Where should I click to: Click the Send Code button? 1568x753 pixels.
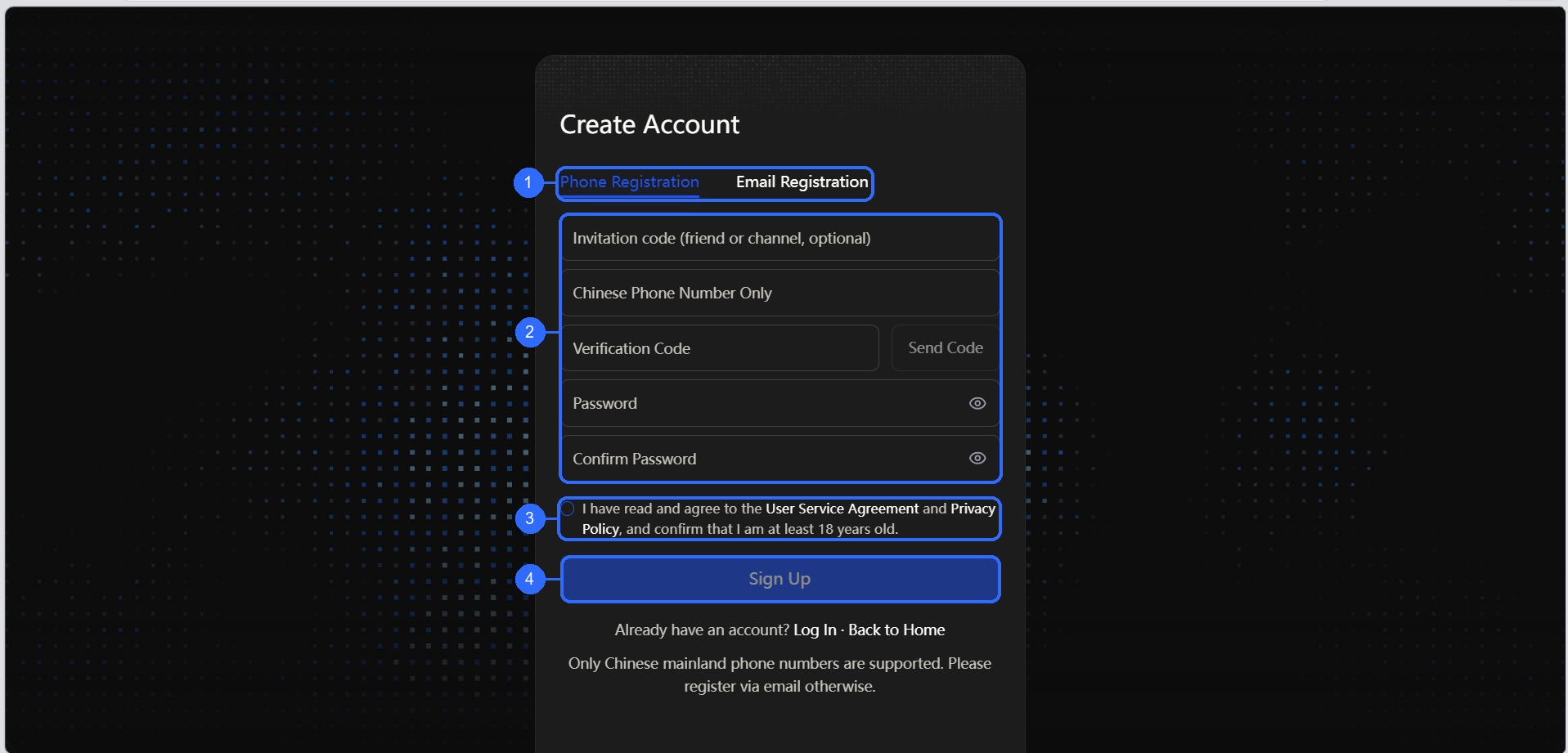click(946, 348)
